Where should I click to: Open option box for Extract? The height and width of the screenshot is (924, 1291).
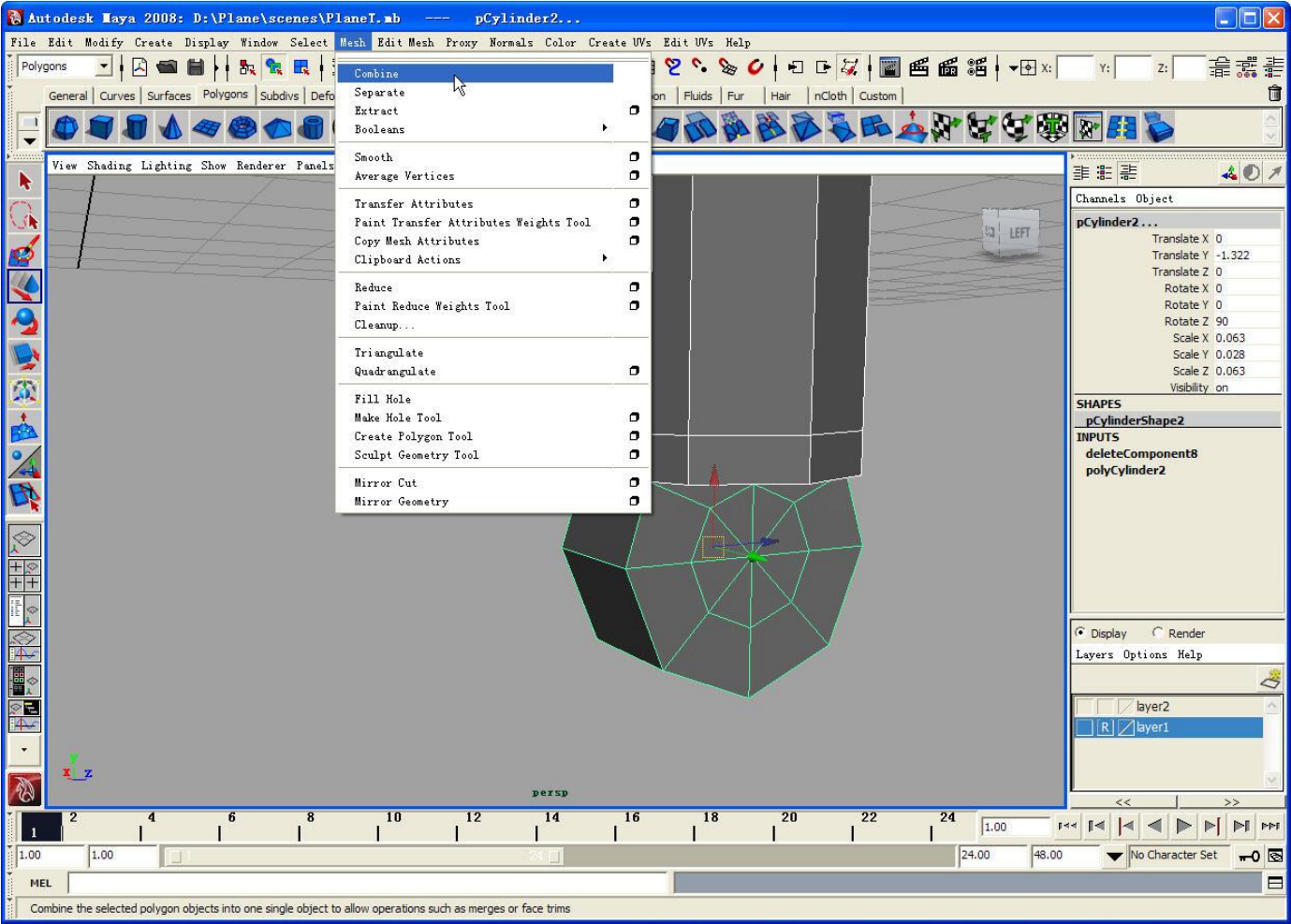634,110
